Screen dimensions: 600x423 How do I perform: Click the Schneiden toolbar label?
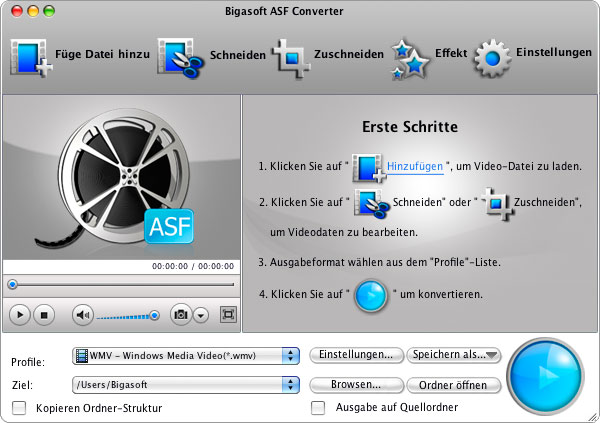pyautogui.click(x=238, y=55)
